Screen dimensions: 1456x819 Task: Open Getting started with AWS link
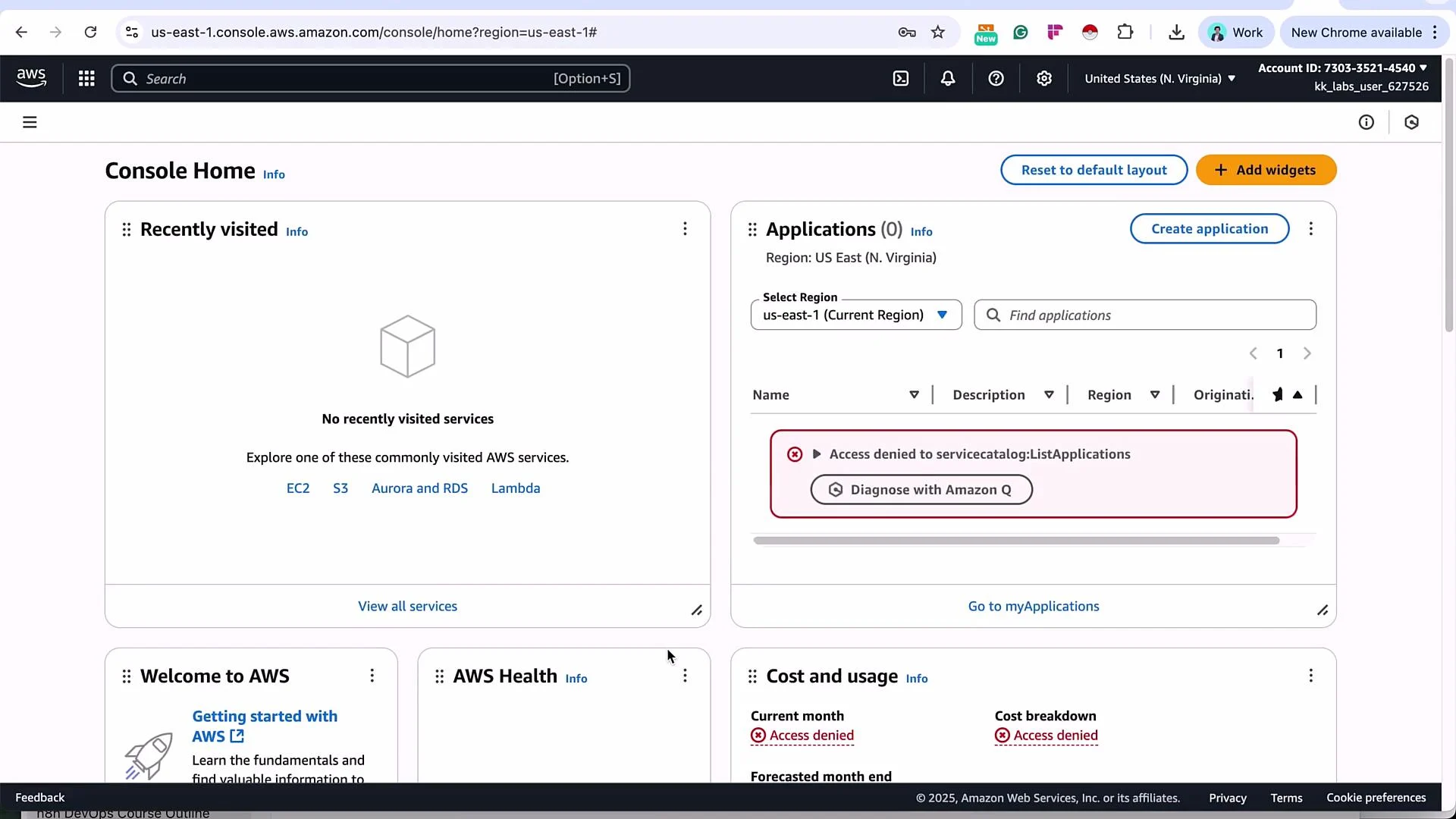(x=265, y=726)
